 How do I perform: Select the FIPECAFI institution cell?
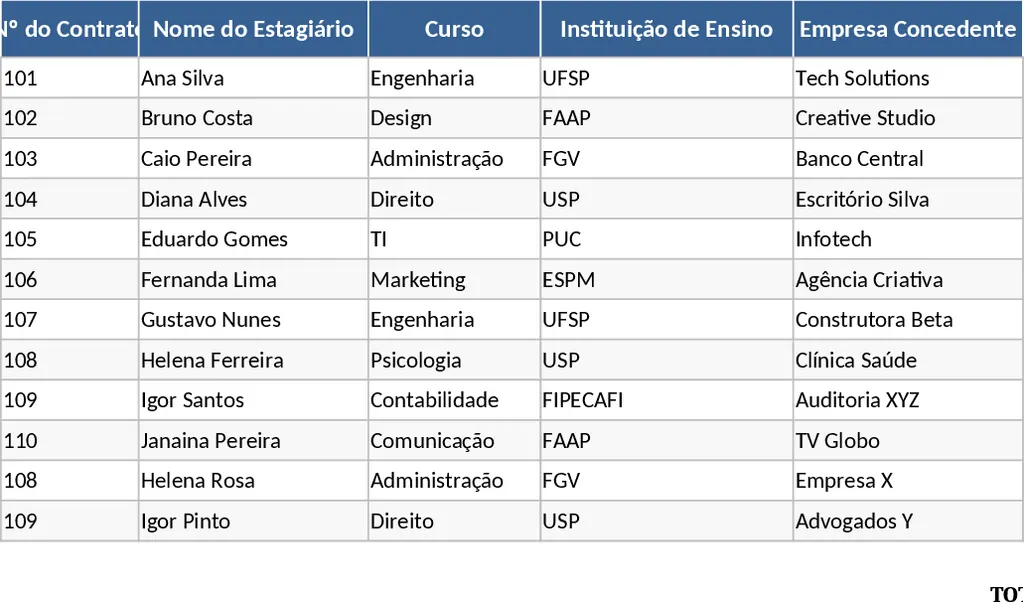pyautogui.click(x=666, y=400)
